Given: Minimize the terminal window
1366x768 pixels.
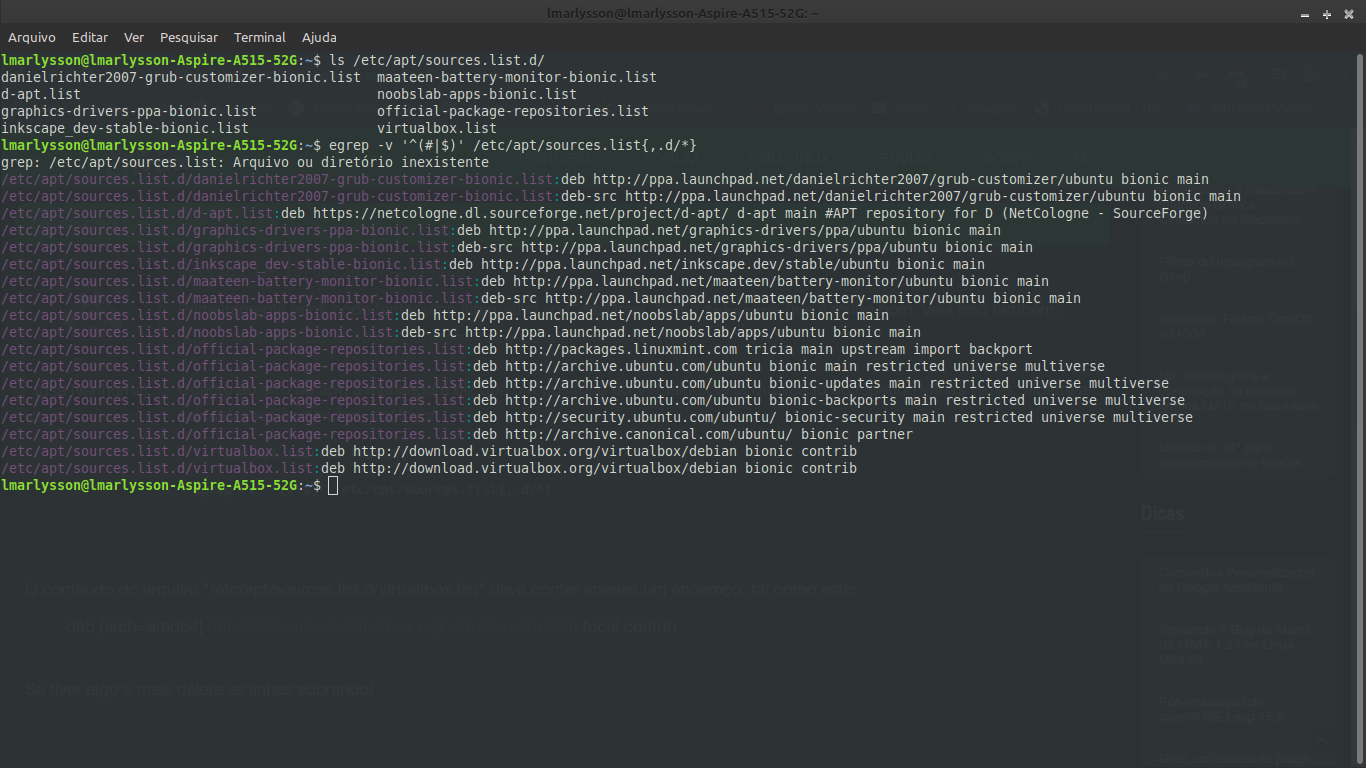Looking at the screenshot, I should (x=1307, y=14).
